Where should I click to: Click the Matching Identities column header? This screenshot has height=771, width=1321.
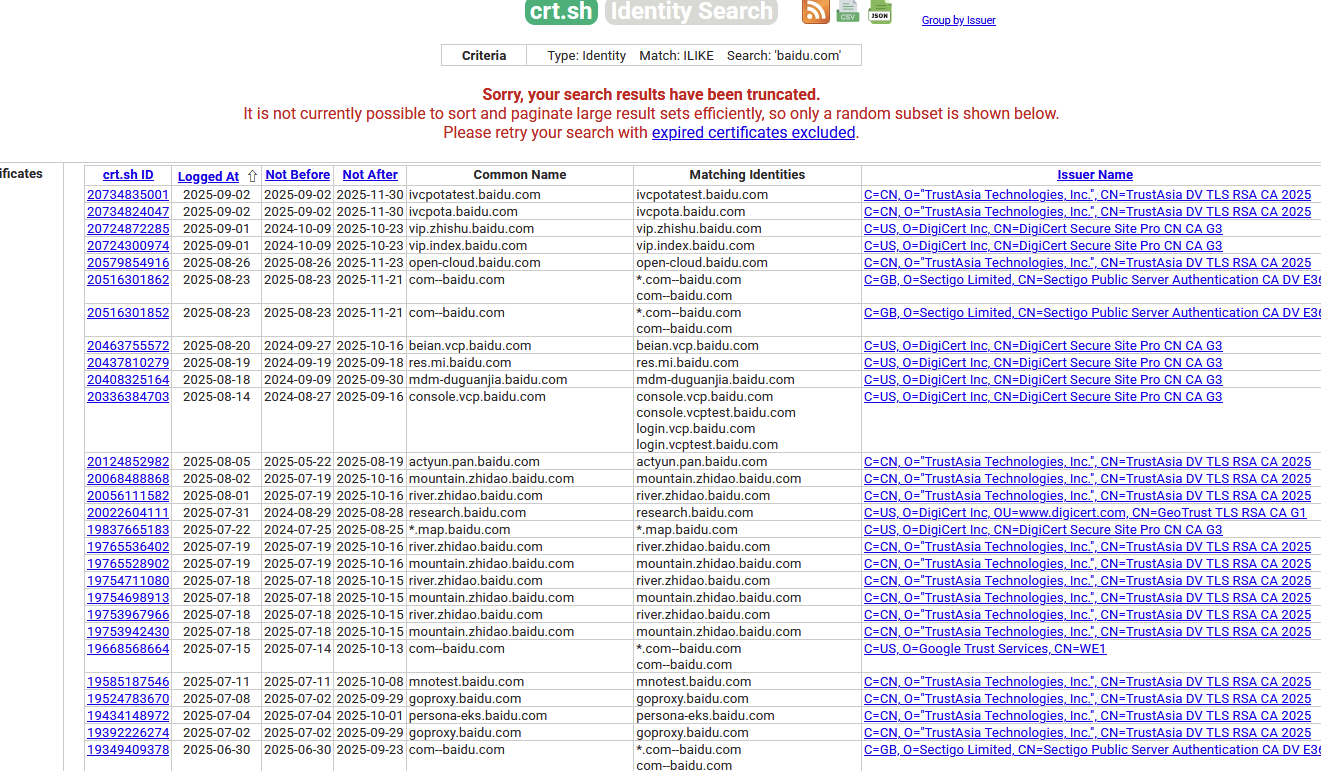click(x=747, y=175)
